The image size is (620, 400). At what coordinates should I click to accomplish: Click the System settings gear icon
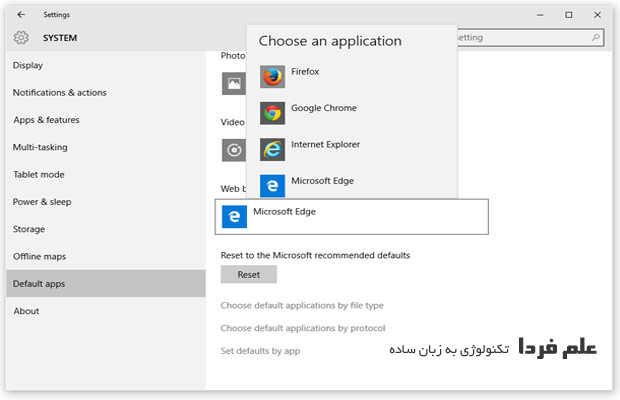pos(21,38)
